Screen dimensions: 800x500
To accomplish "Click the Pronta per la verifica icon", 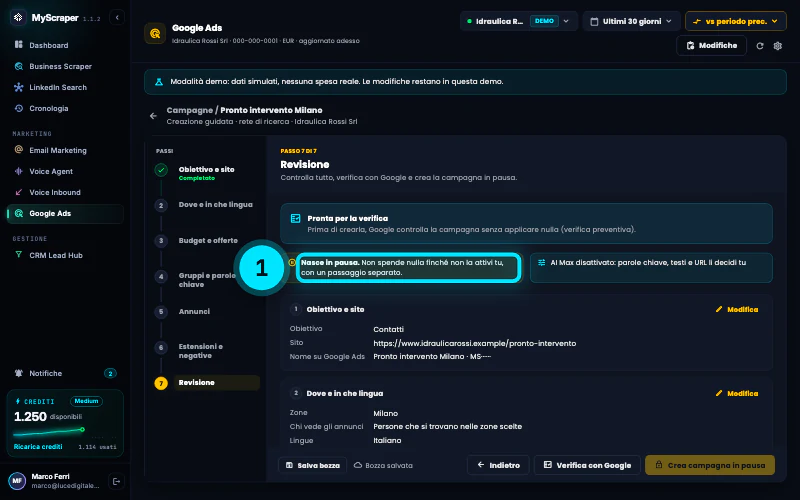I will tap(295, 218).
